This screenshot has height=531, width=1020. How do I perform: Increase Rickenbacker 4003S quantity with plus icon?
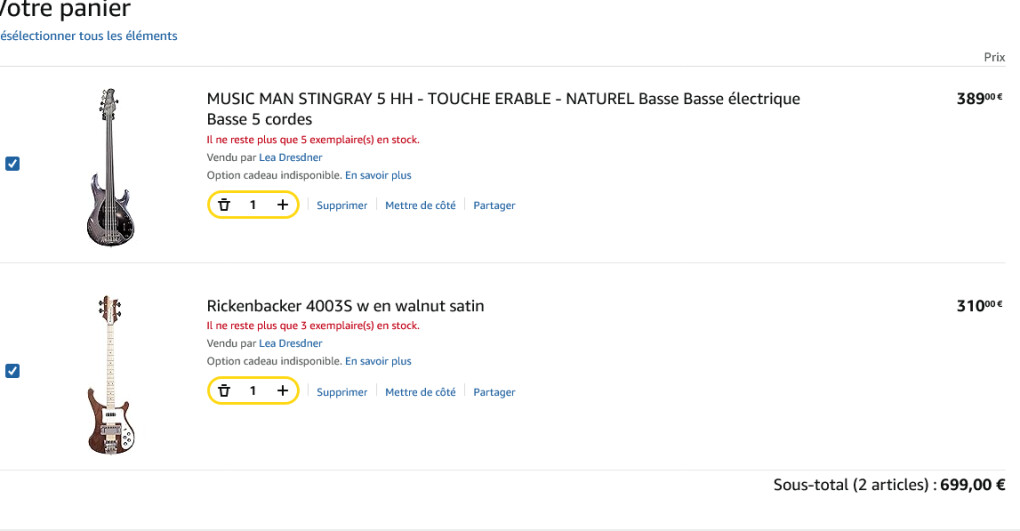283,391
